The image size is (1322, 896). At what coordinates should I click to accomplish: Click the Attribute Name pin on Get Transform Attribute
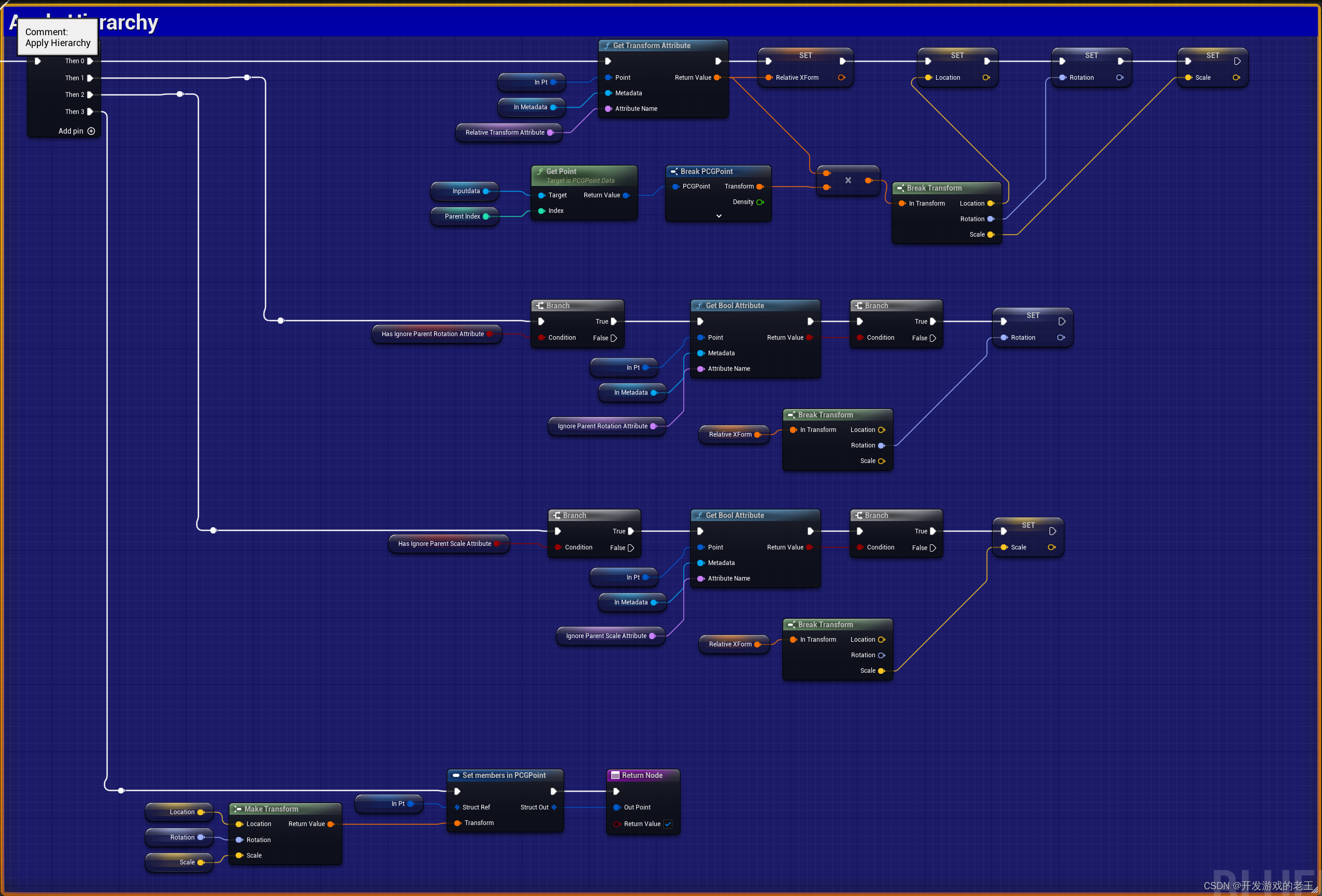(608, 109)
